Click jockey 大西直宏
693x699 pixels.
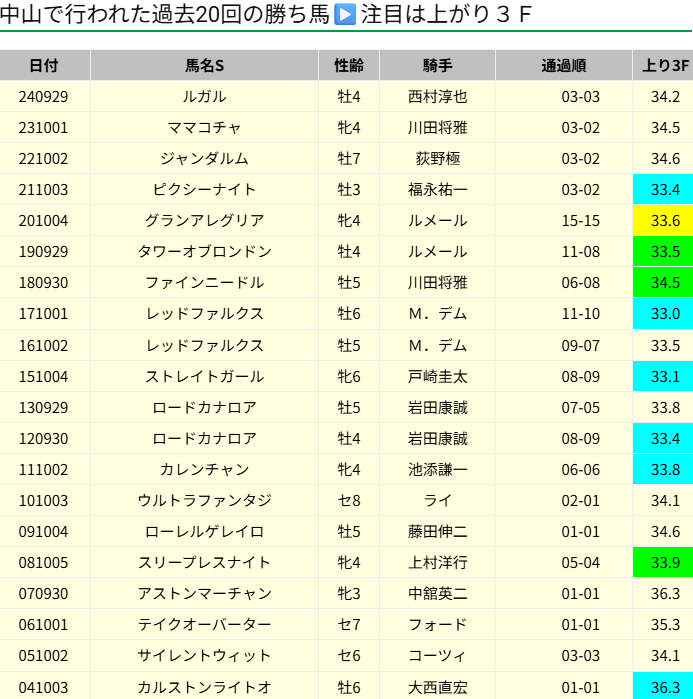coord(437,687)
